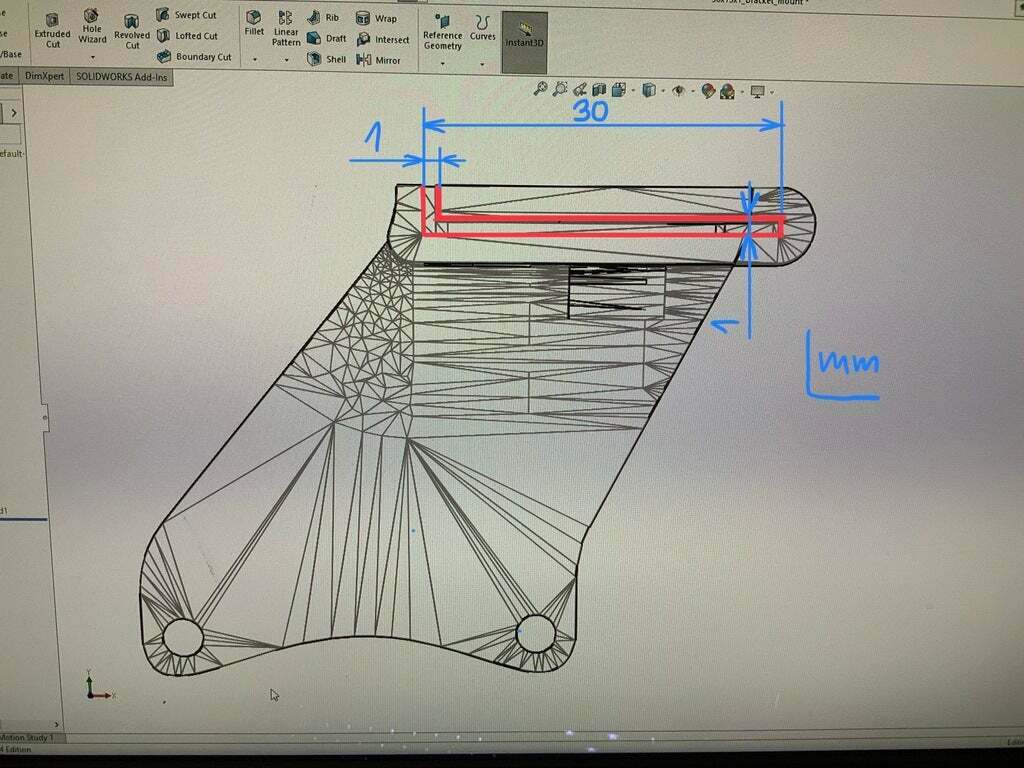
Task: Expand the View Settings dropdown arrow
Action: [x=772, y=92]
